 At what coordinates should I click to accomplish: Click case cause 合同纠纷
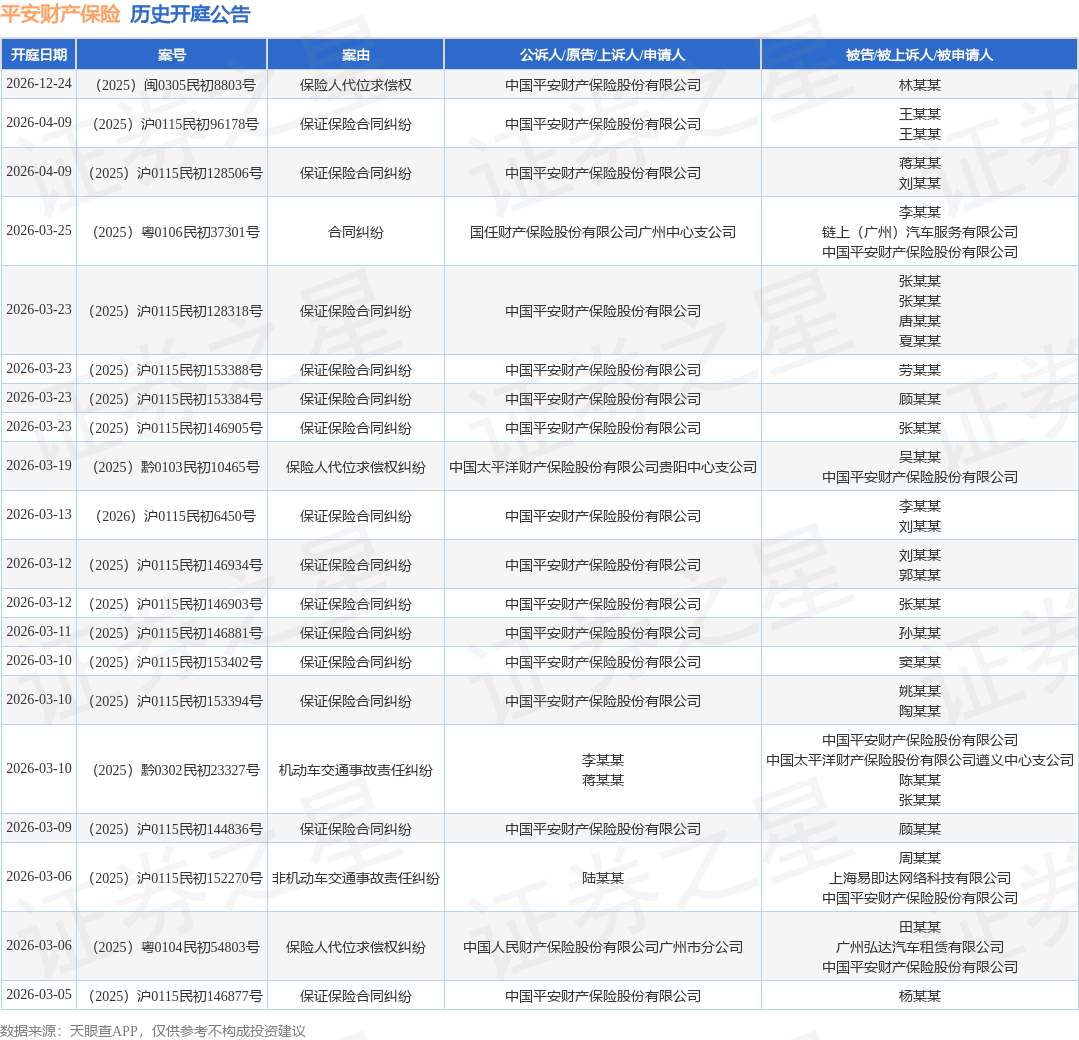pyautogui.click(x=356, y=233)
